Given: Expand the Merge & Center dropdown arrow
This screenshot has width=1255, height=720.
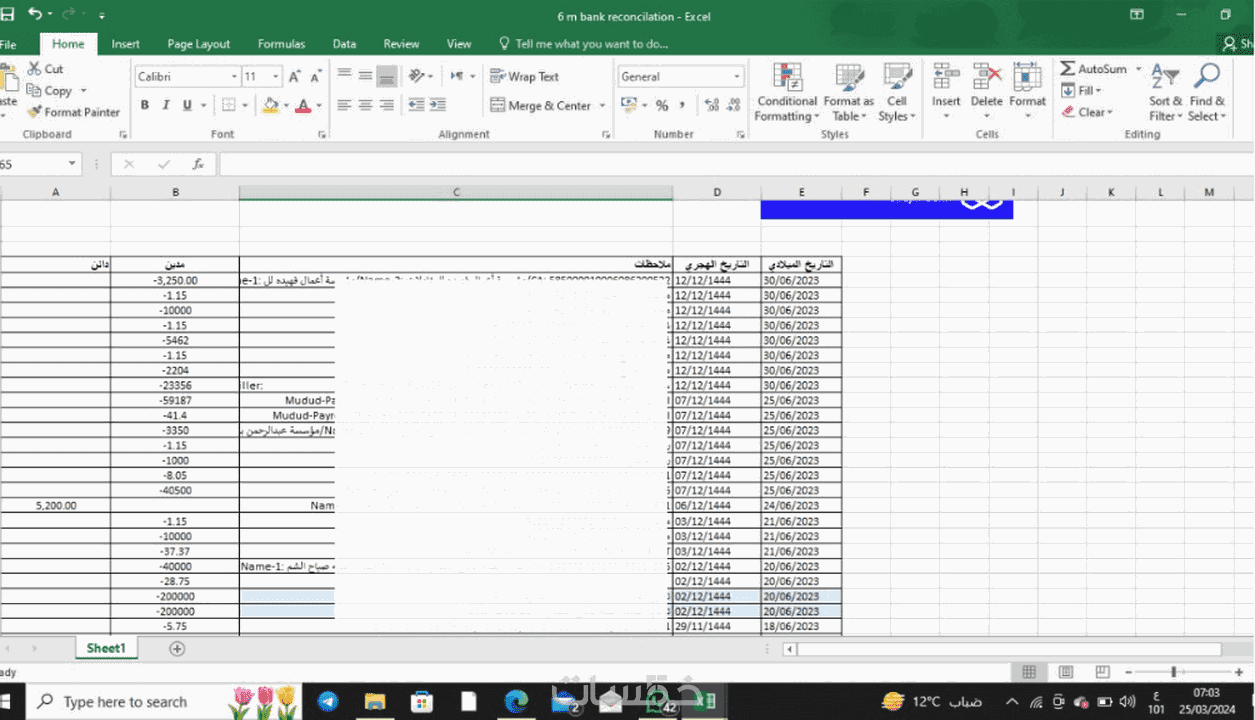Looking at the screenshot, I should click(602, 105).
